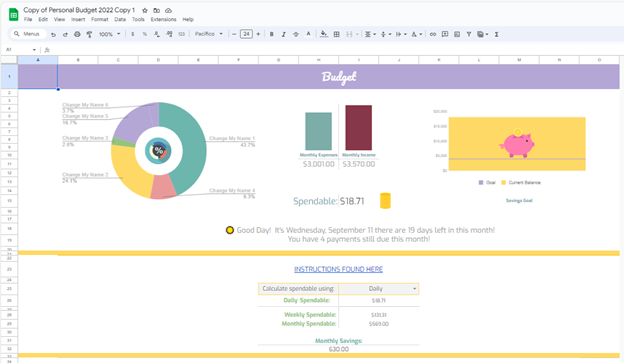Open the Extensions menu

coord(163,20)
